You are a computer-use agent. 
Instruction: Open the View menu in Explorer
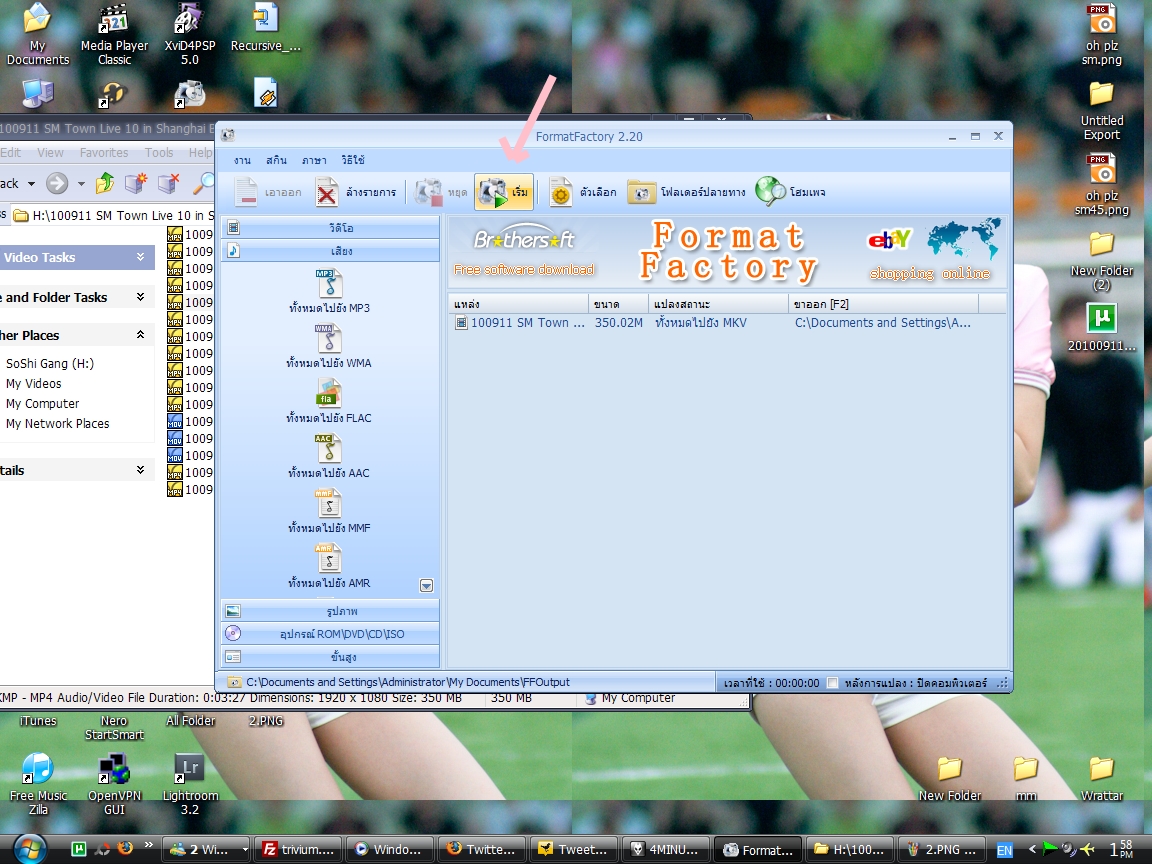pos(50,153)
